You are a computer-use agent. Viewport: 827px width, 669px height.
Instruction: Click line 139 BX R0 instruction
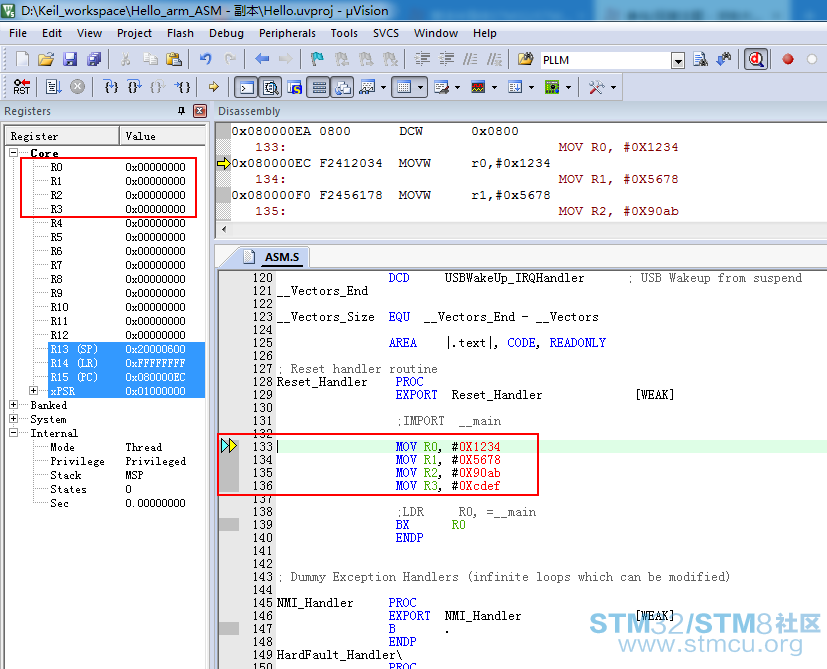(430, 524)
